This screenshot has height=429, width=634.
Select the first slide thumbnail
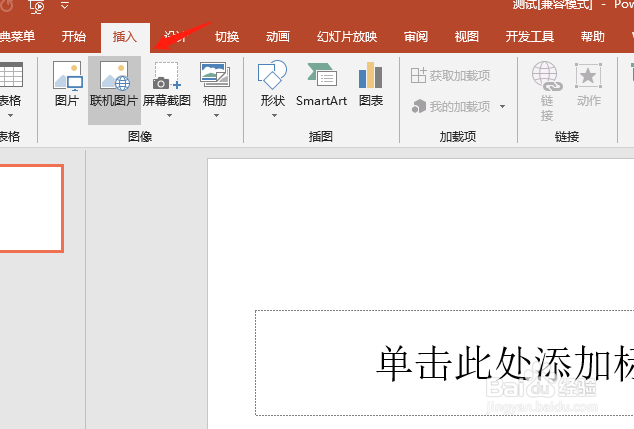32,209
